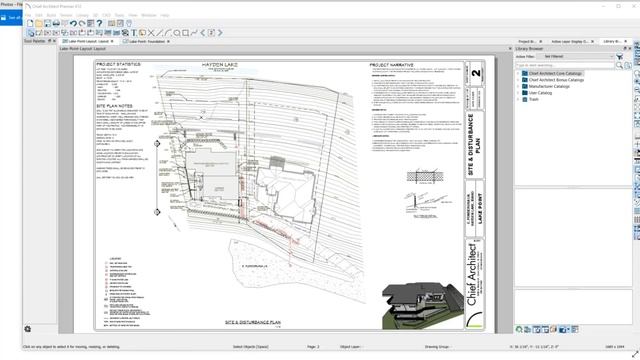
Task: Click upper dimension handle on site plan
Action: 157,144
